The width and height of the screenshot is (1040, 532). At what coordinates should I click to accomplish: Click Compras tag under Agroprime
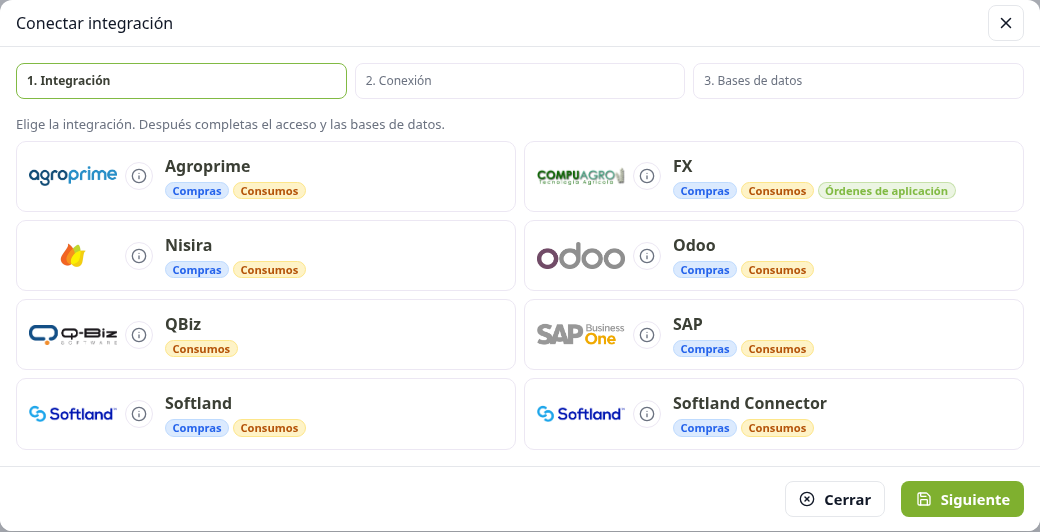197,191
